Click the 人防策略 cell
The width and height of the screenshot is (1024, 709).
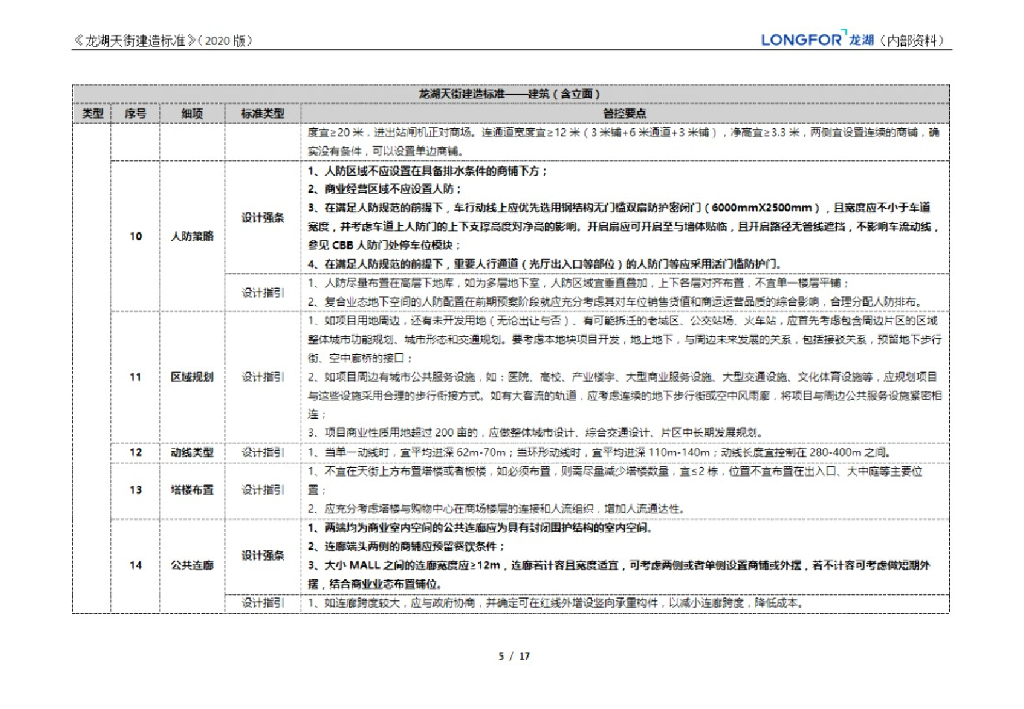tap(192, 236)
